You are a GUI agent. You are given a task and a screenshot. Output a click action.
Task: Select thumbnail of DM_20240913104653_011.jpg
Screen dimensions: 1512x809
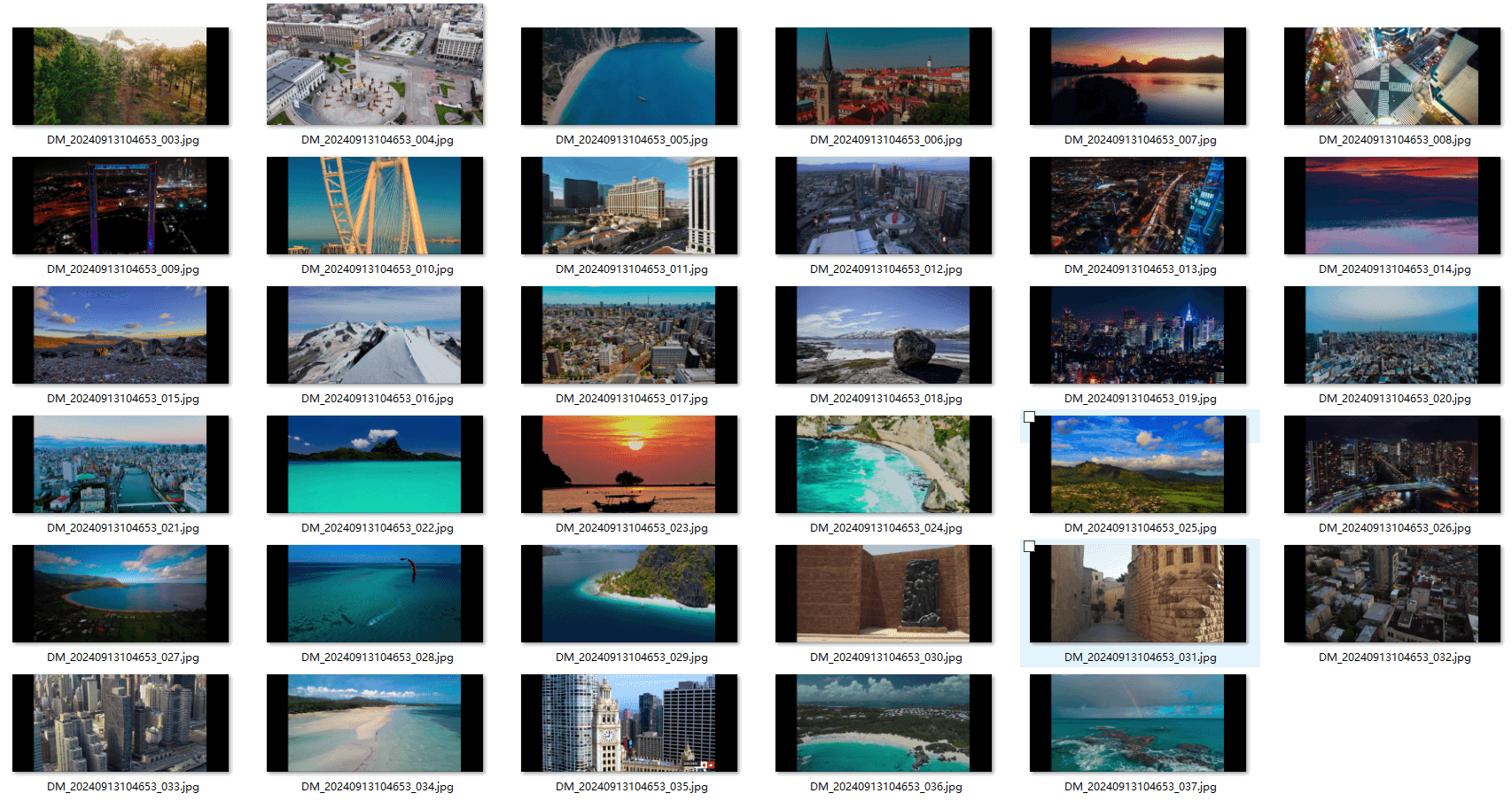point(629,206)
